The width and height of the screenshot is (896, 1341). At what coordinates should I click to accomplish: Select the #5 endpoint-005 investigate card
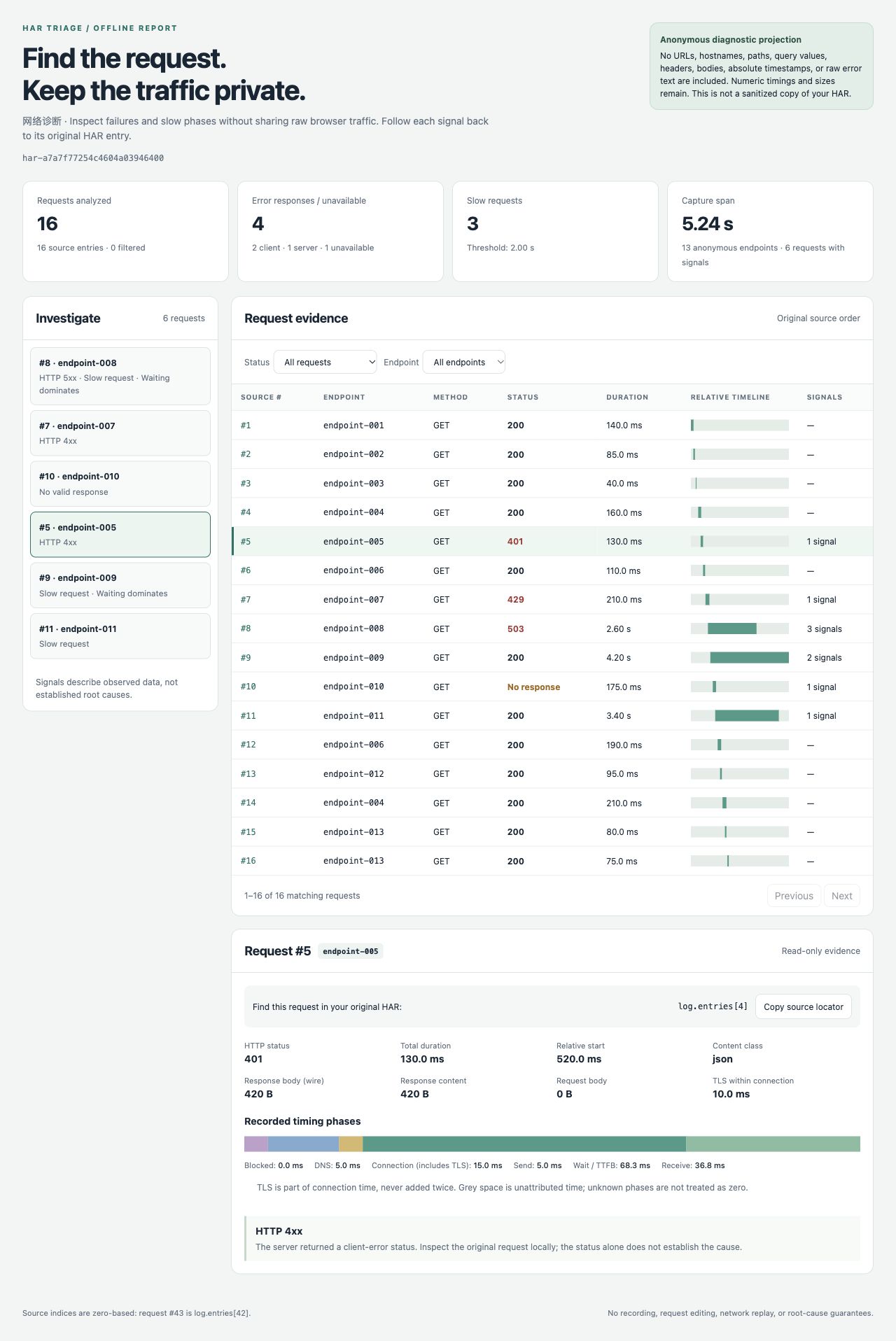[x=120, y=534]
